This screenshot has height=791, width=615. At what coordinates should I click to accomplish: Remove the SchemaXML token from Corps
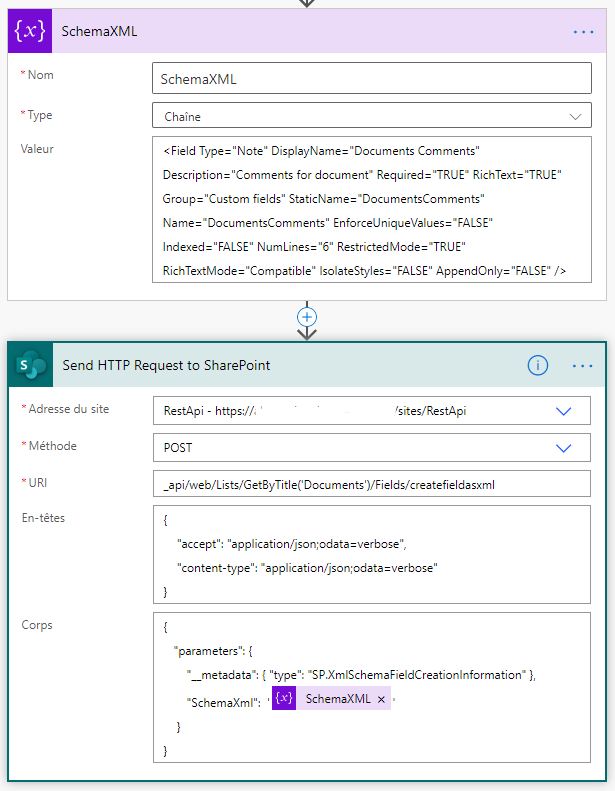(x=381, y=699)
